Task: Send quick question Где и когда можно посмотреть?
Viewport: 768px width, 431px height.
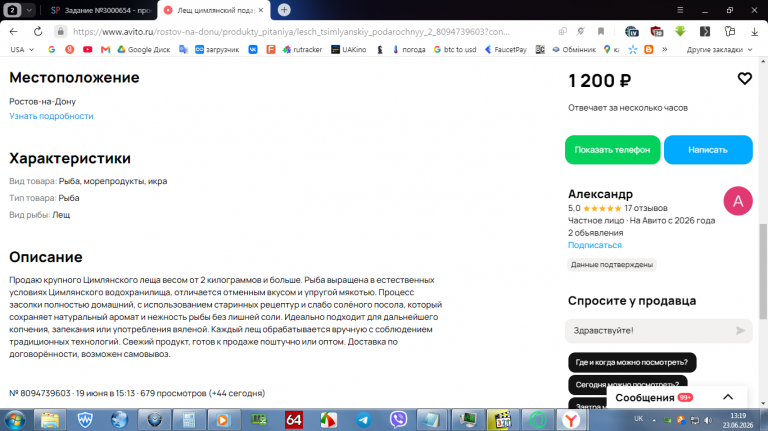Action: (632, 362)
